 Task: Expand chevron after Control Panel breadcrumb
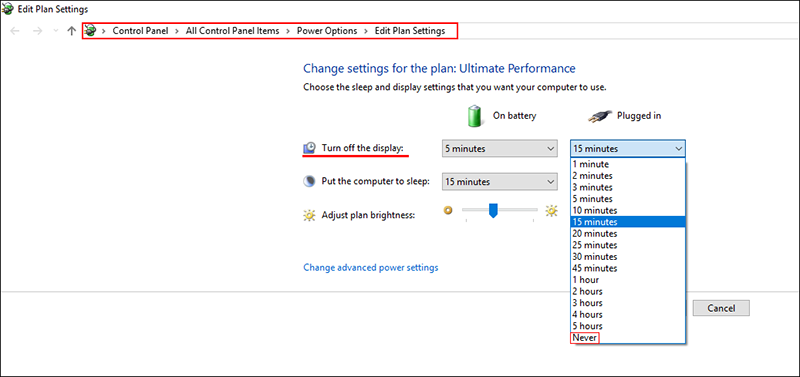[177, 31]
